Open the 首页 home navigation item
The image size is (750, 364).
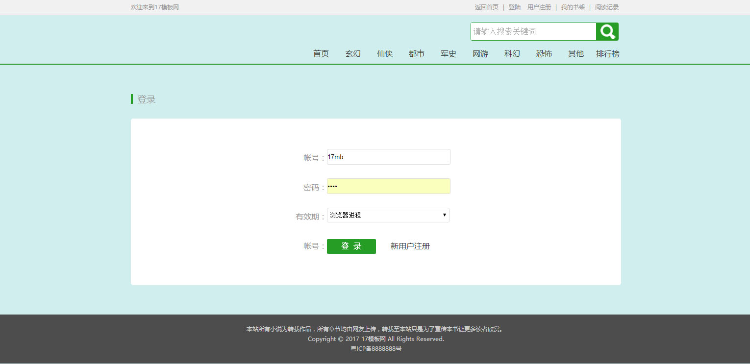(x=321, y=54)
